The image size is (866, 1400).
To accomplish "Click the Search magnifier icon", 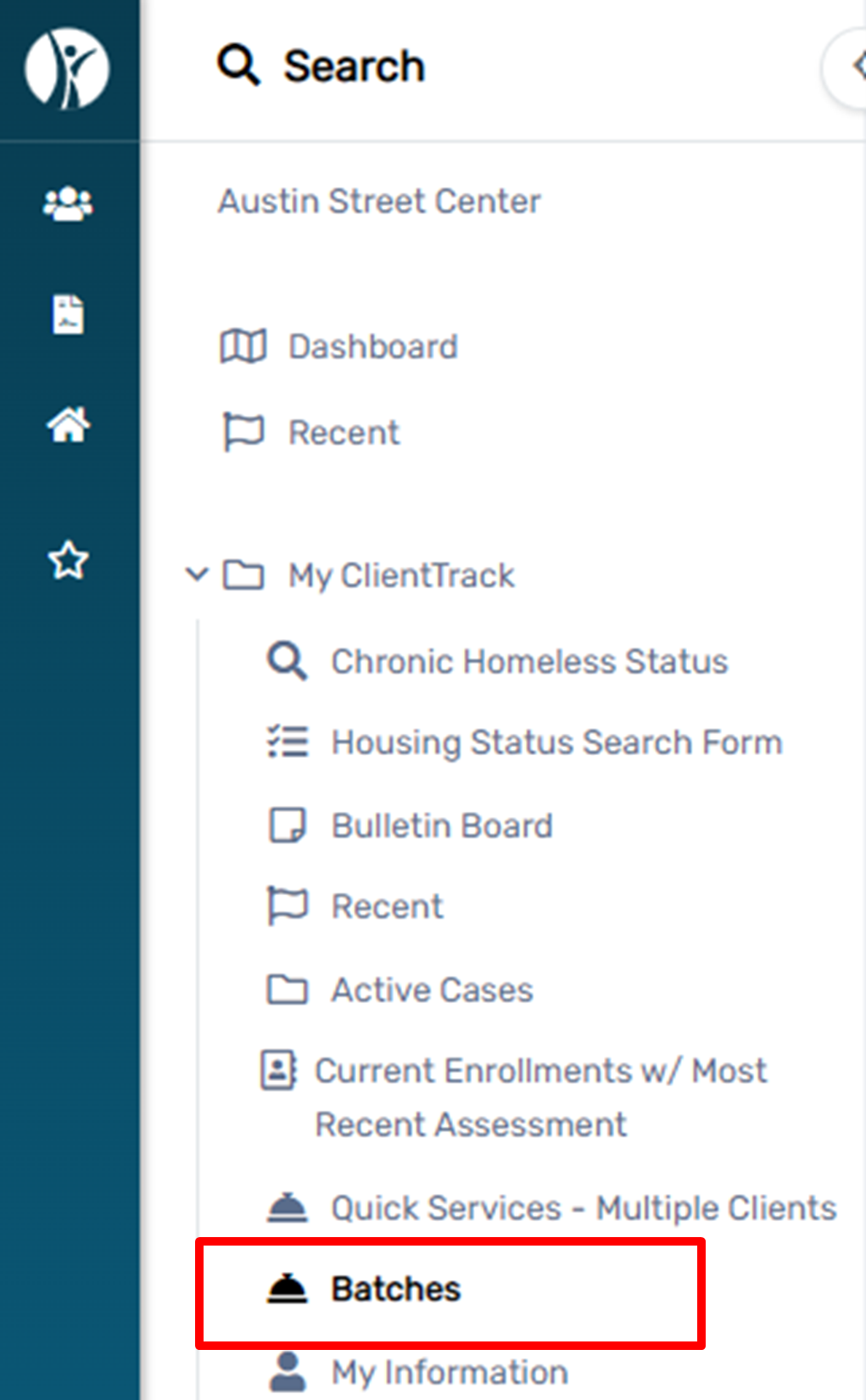I will pyautogui.click(x=237, y=65).
